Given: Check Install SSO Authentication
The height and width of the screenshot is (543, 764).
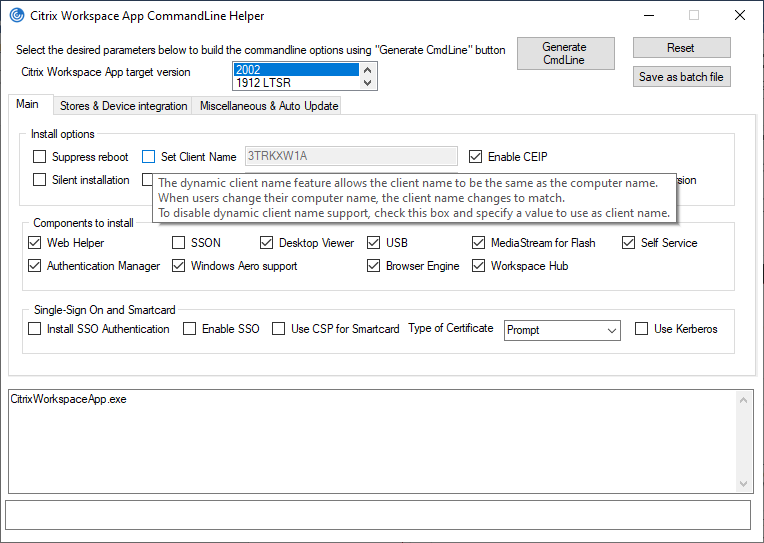Looking at the screenshot, I should click(x=35, y=329).
